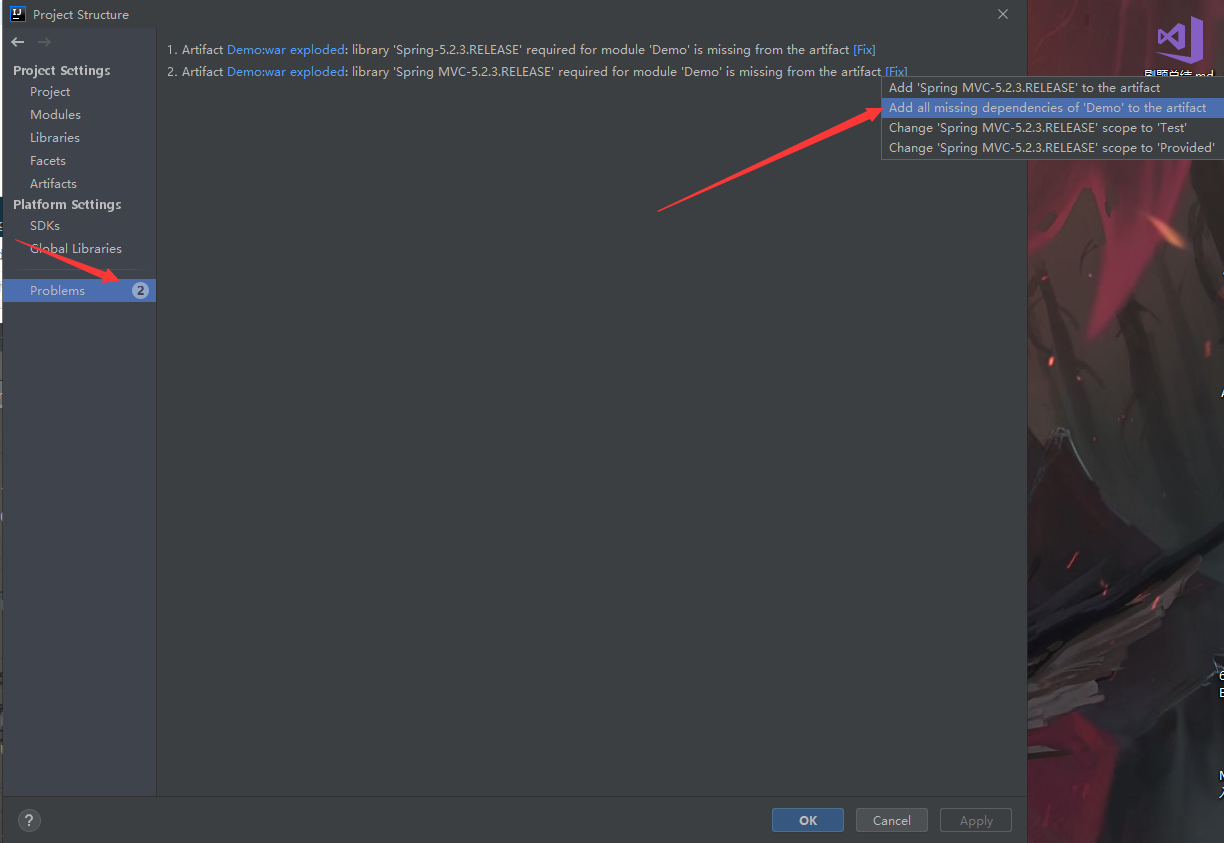The image size is (1224, 843).
Task: Open Demo:war exploded link in problem 2
Action: pos(286,71)
